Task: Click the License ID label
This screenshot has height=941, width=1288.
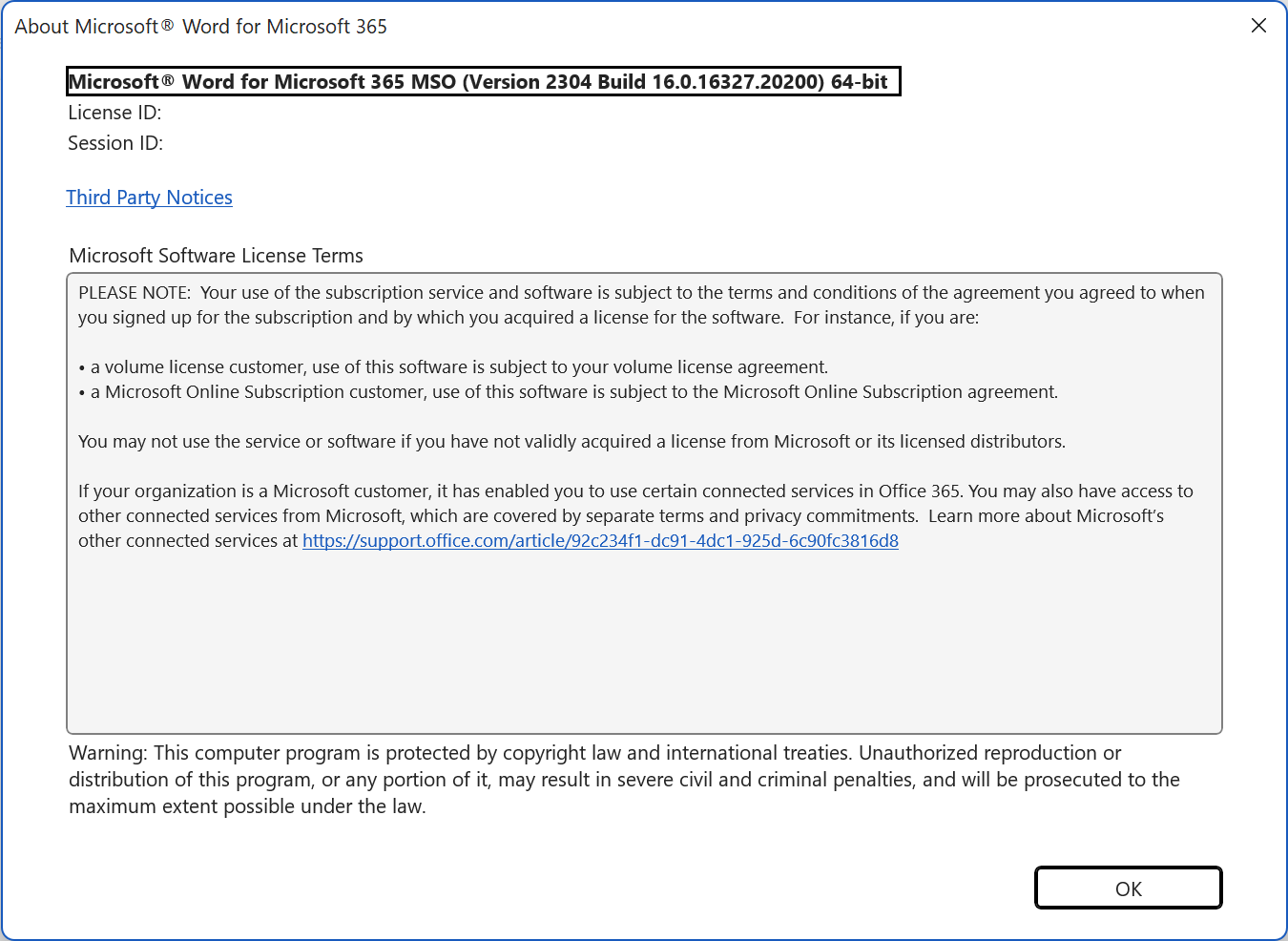Action: (114, 113)
